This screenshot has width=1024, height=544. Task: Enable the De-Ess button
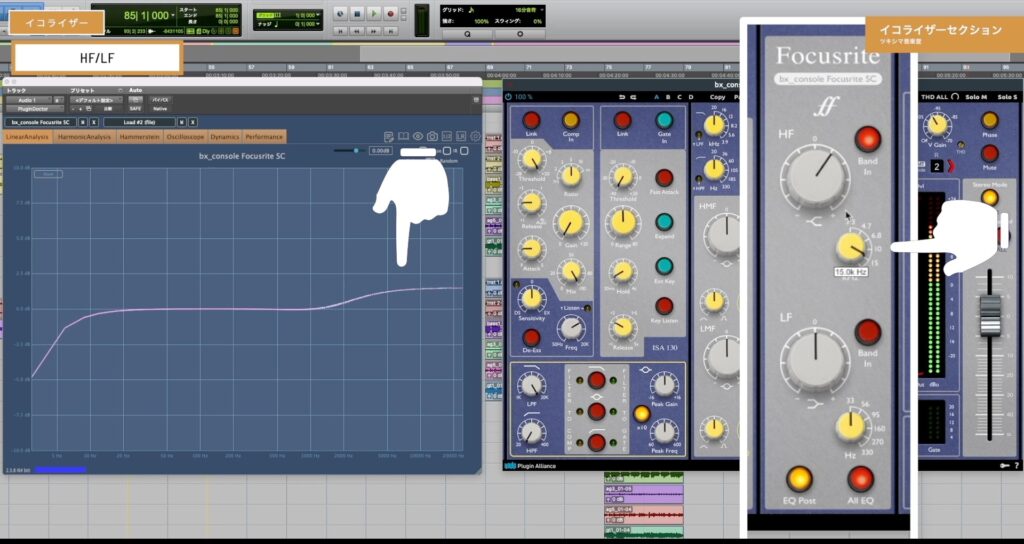tap(532, 337)
